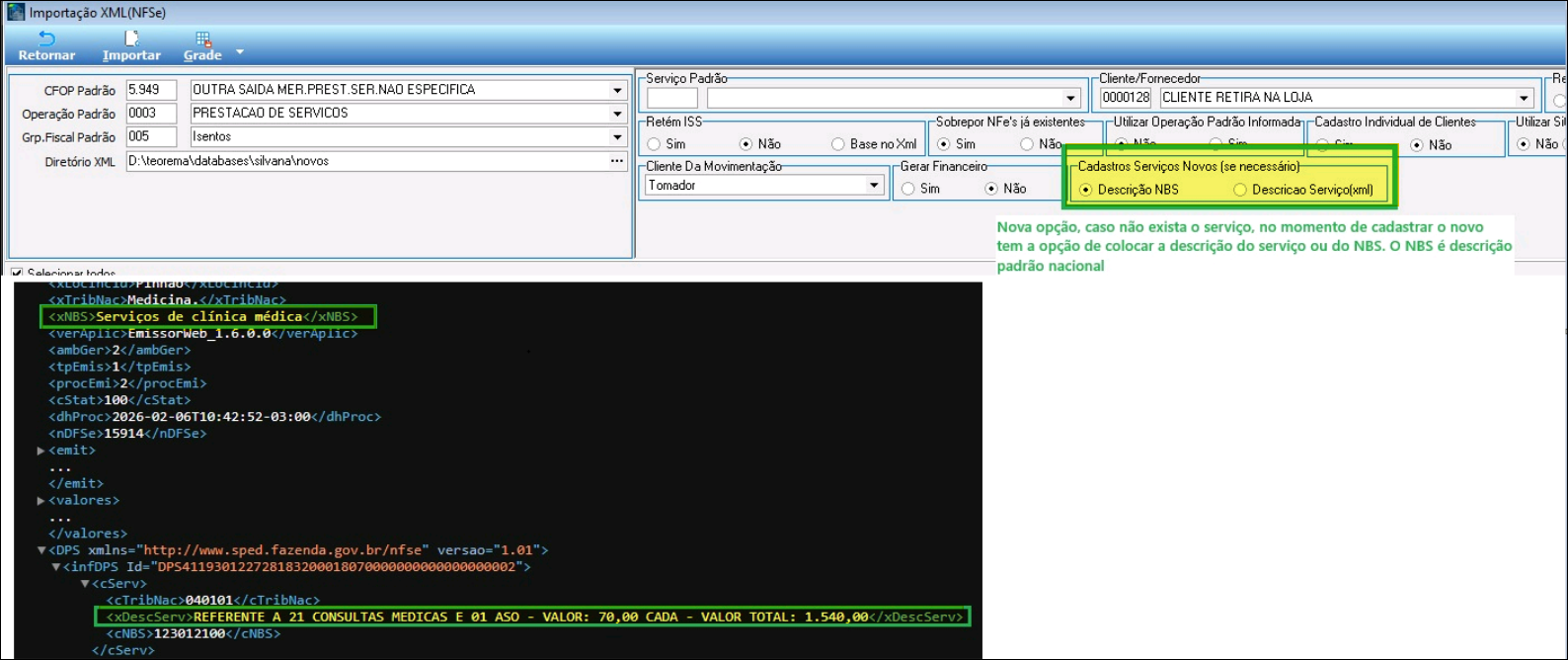Select Sim for Retém ISS

point(654,144)
